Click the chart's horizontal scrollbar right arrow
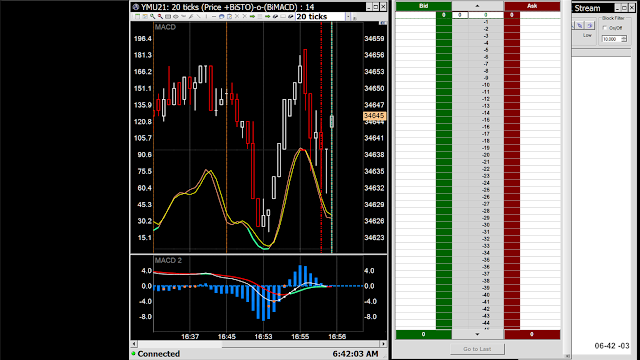Viewport: 640px width, 360px height. click(x=383, y=344)
